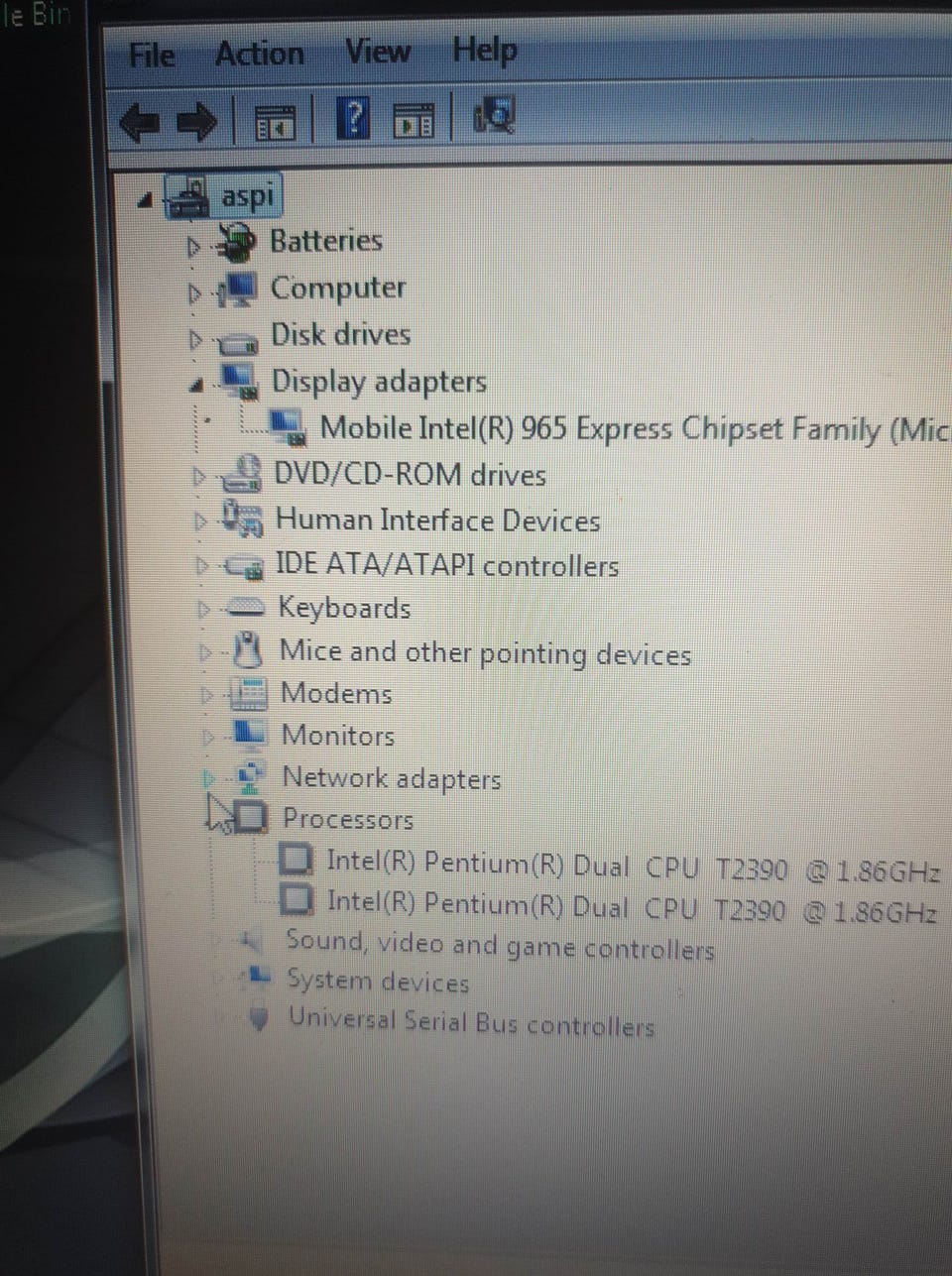The width and height of the screenshot is (952, 1276).
Task: Click the Back arrow toolbar button
Action: 138,123
